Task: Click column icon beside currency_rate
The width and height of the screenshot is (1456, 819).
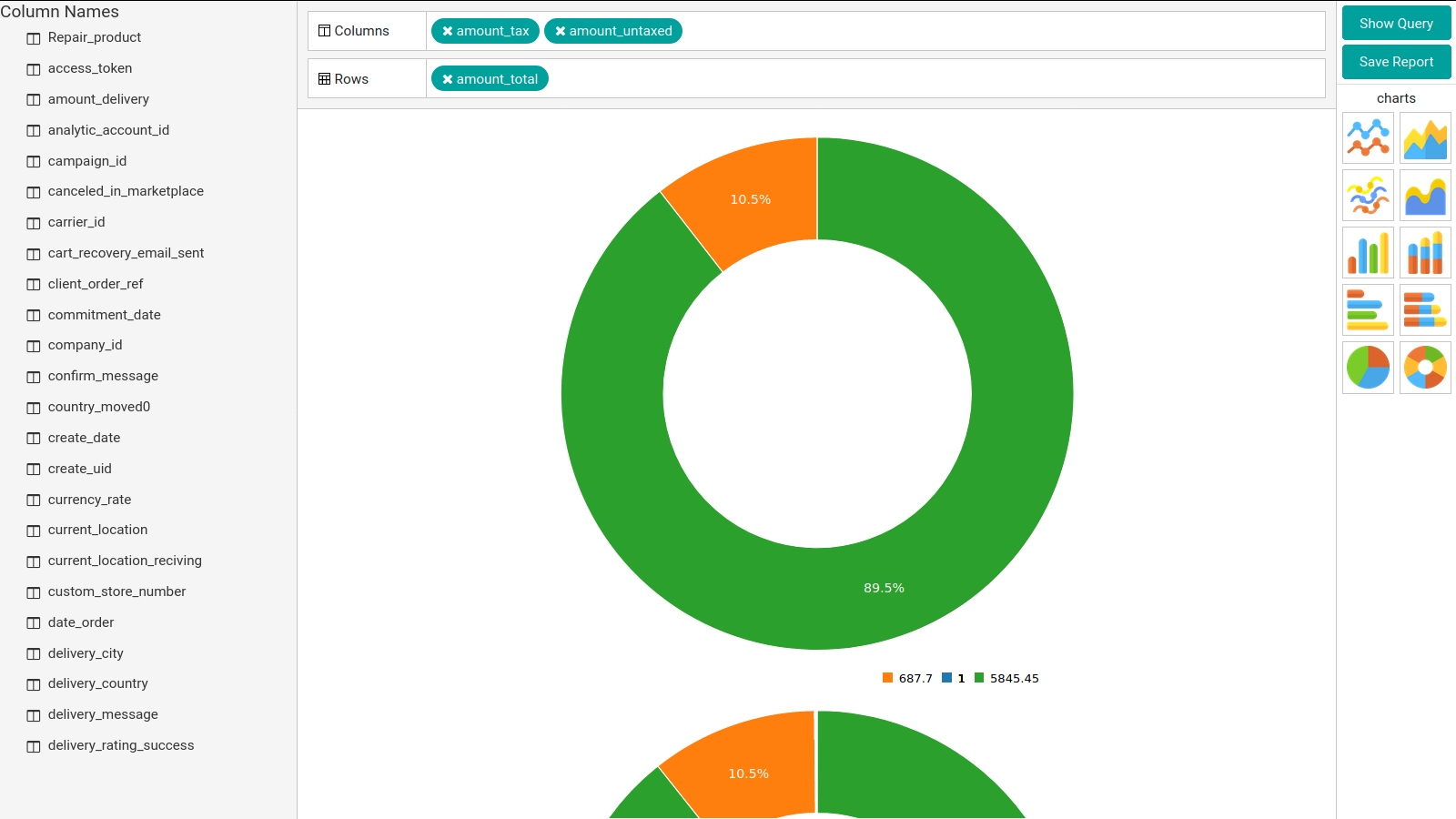Action: coord(34,500)
